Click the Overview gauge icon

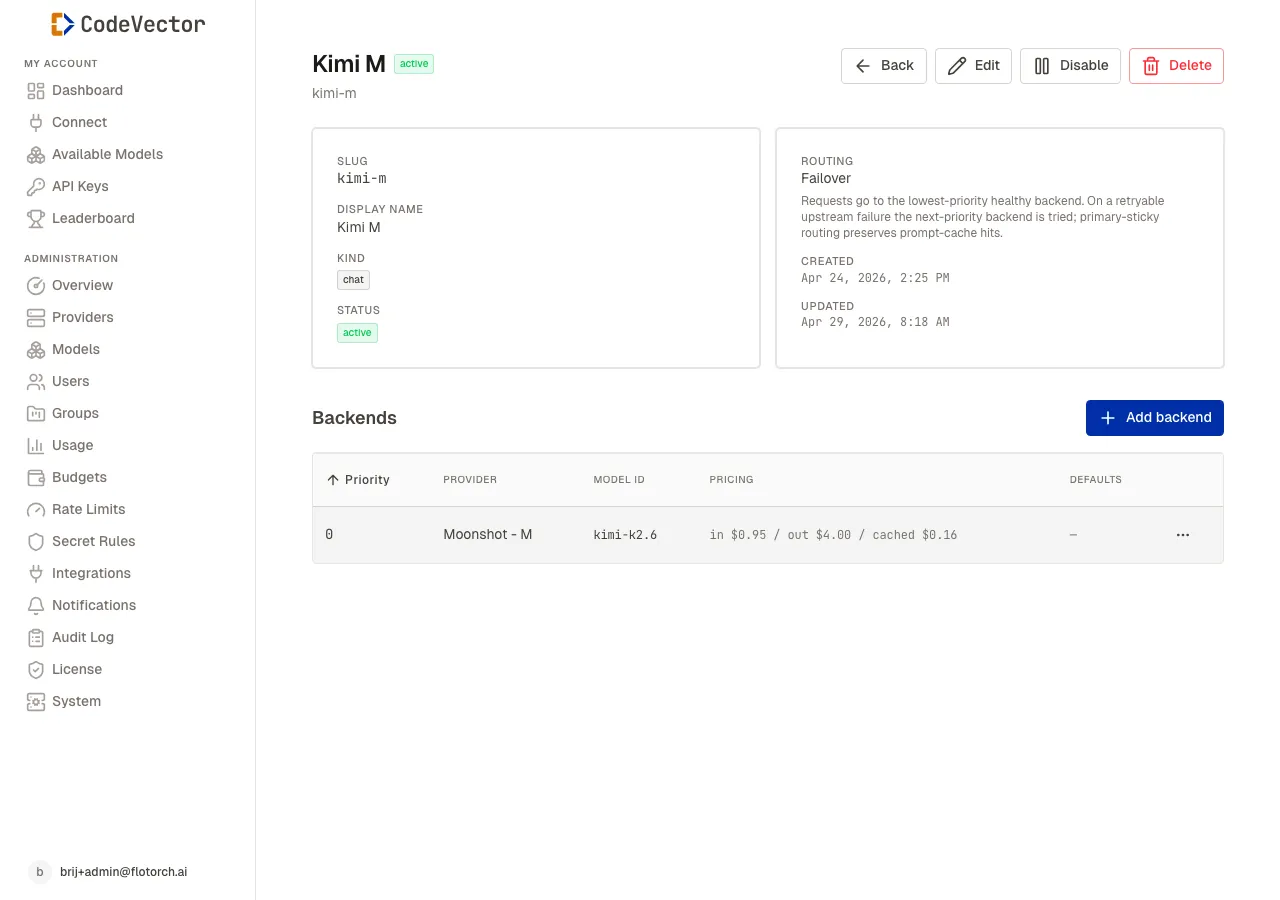click(36, 285)
